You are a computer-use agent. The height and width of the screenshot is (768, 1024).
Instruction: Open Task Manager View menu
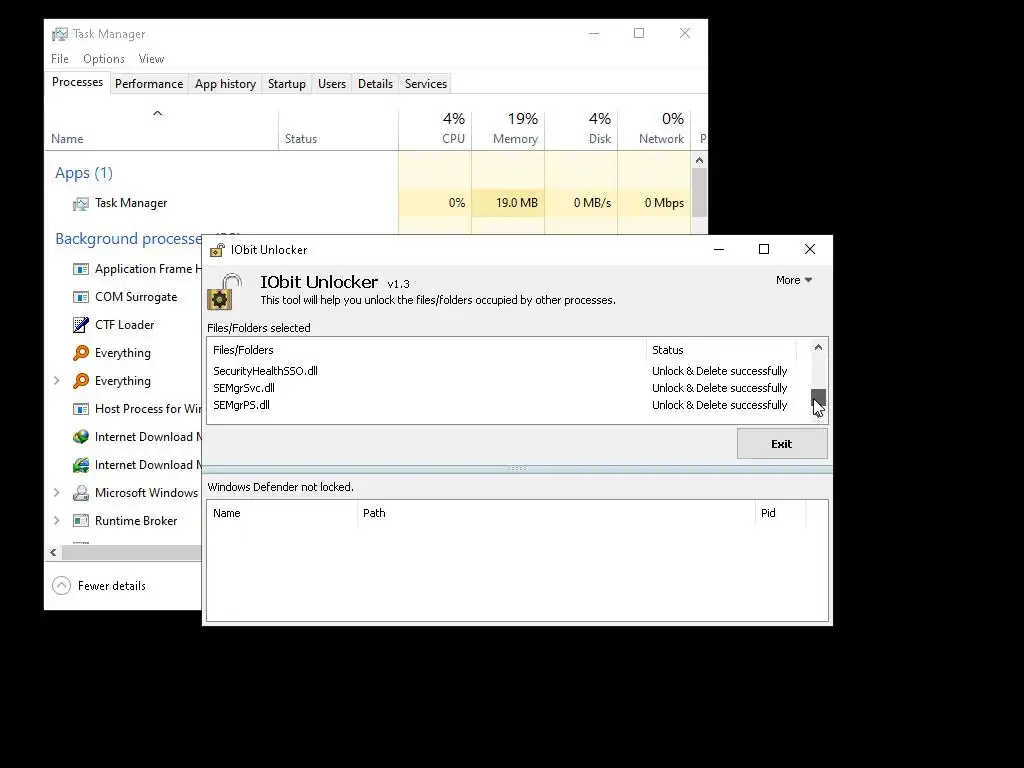pos(151,59)
